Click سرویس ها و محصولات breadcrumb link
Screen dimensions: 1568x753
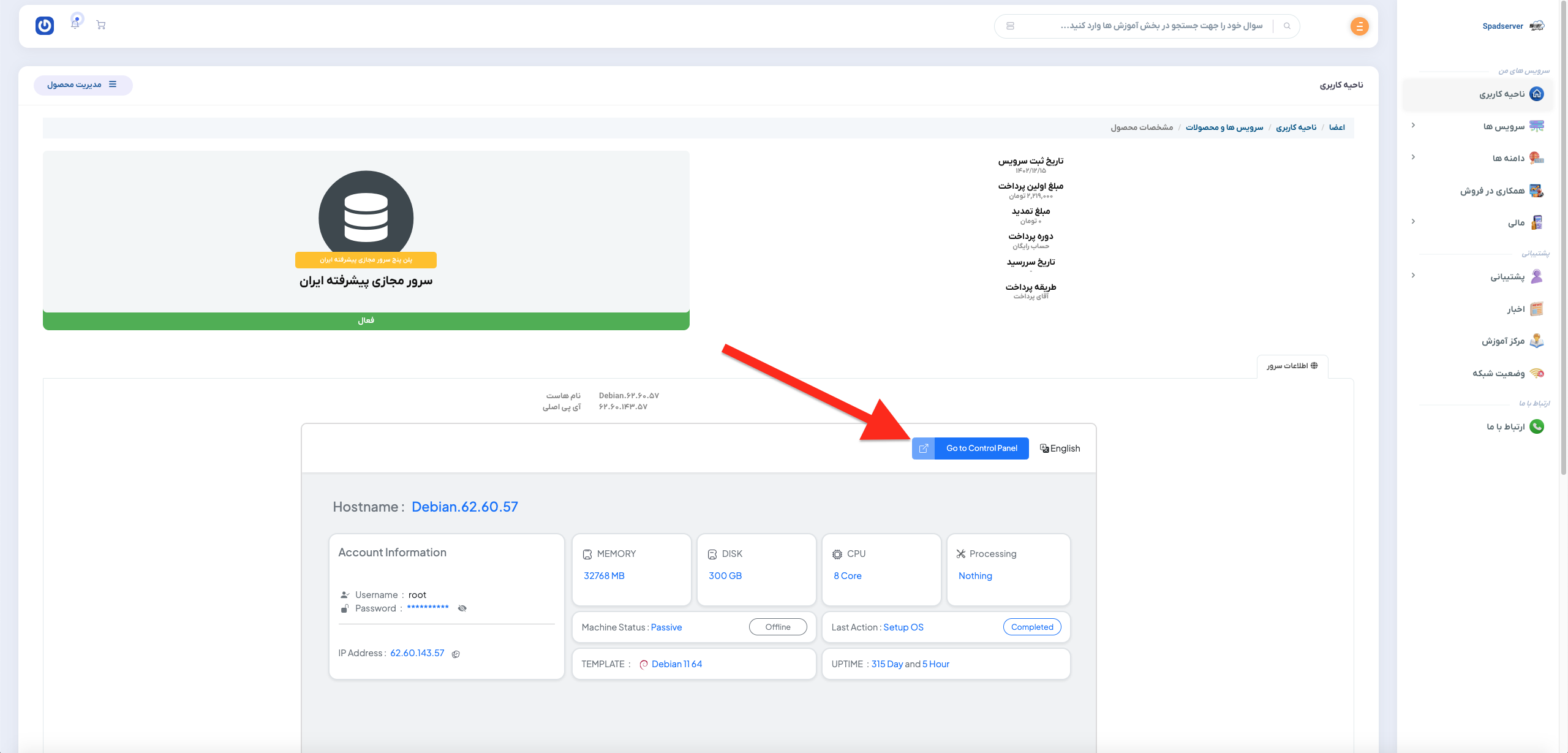[x=1224, y=127]
